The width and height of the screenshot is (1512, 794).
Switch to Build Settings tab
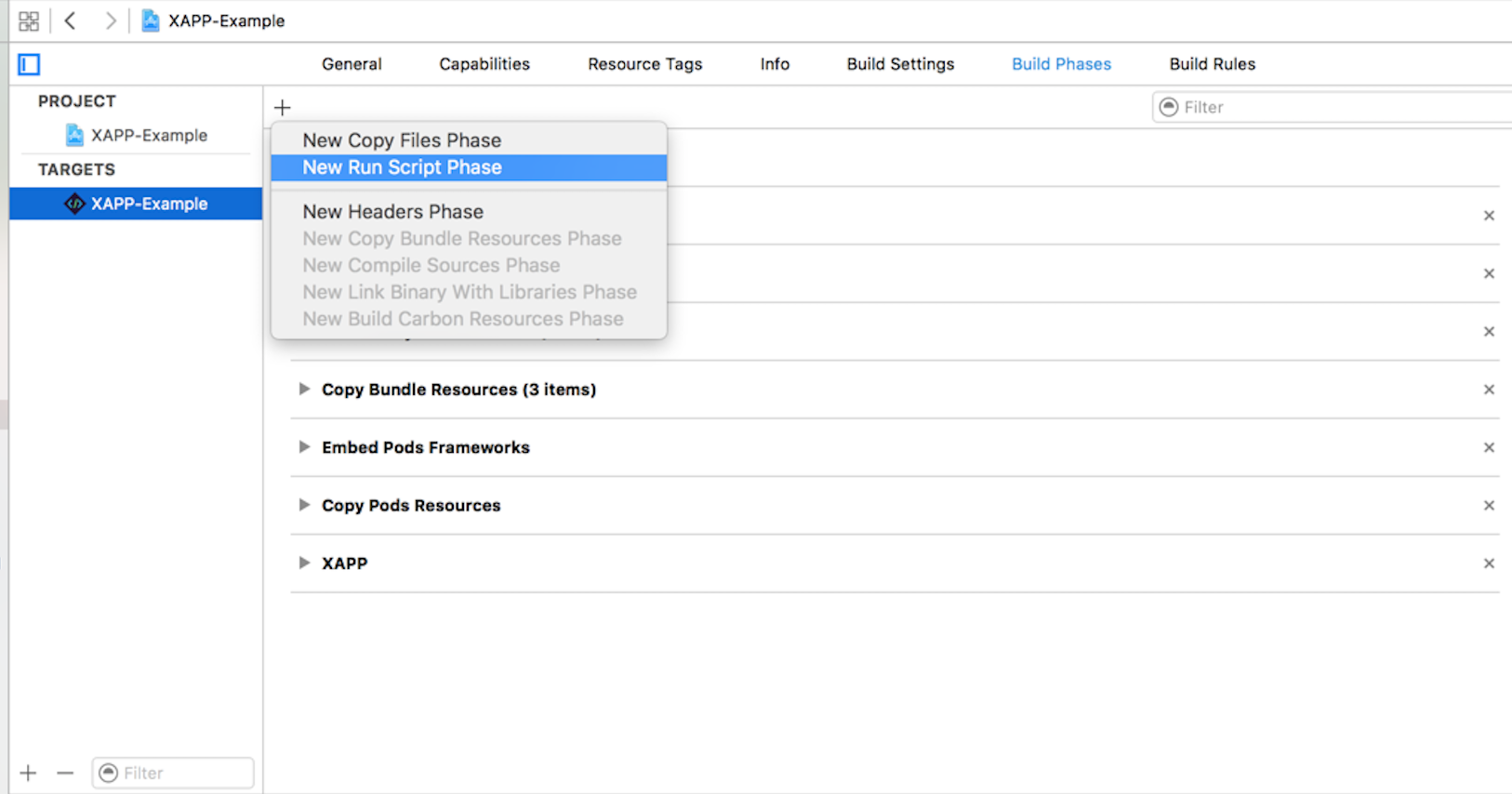click(900, 64)
